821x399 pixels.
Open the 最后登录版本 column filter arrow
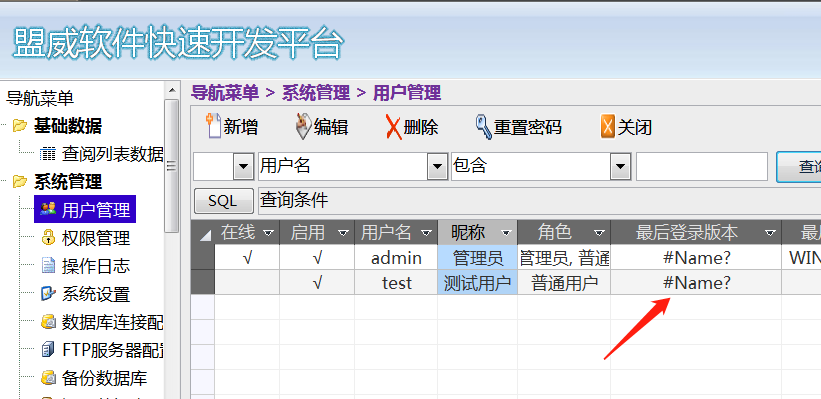pyautogui.click(x=770, y=232)
